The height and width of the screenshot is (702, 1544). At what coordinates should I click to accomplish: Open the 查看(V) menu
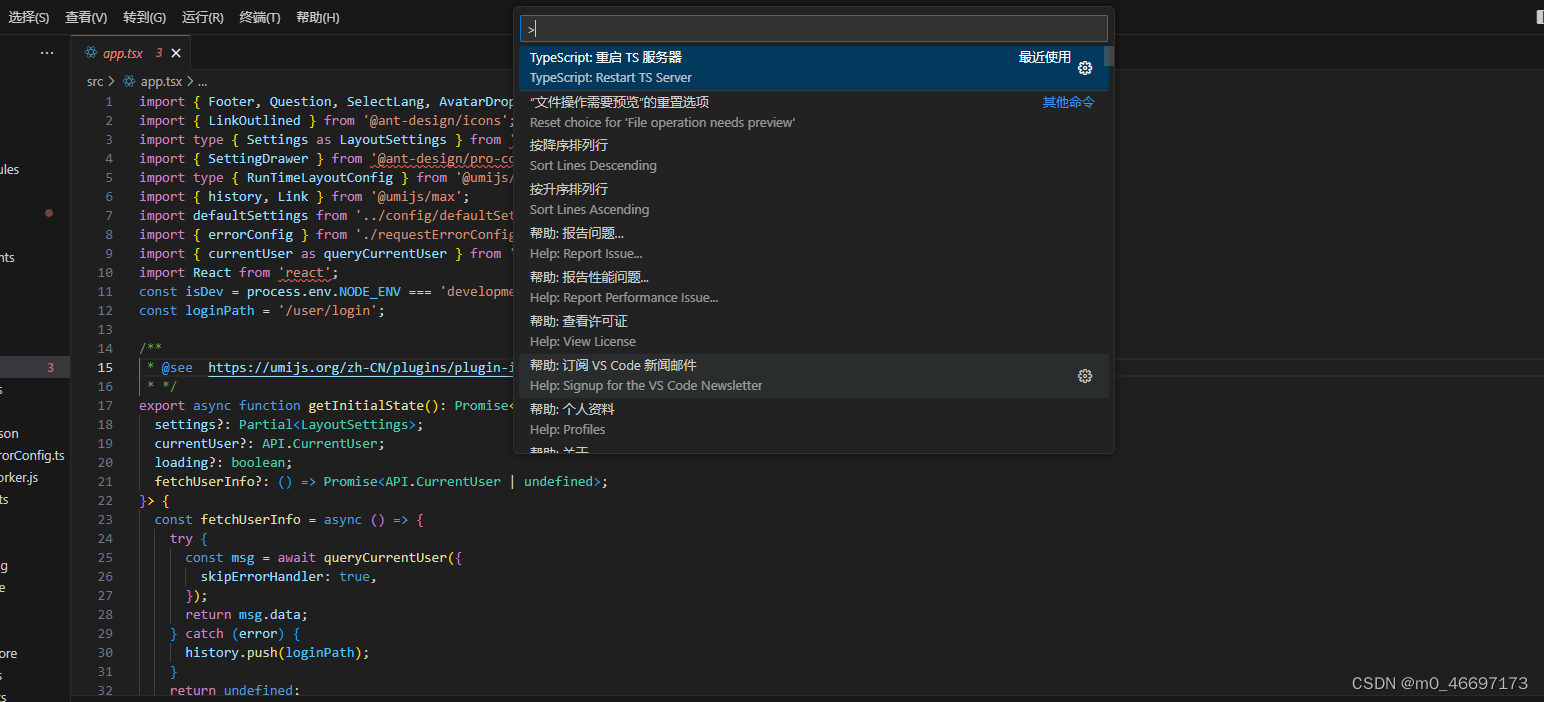click(x=85, y=17)
